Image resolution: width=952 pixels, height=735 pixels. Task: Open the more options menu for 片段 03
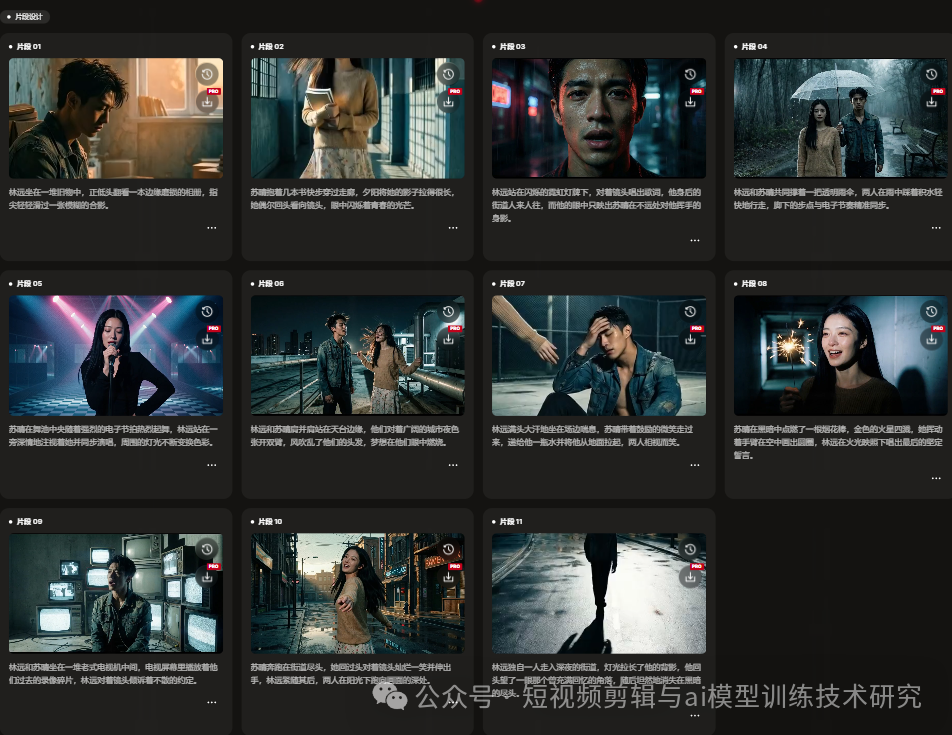point(695,240)
